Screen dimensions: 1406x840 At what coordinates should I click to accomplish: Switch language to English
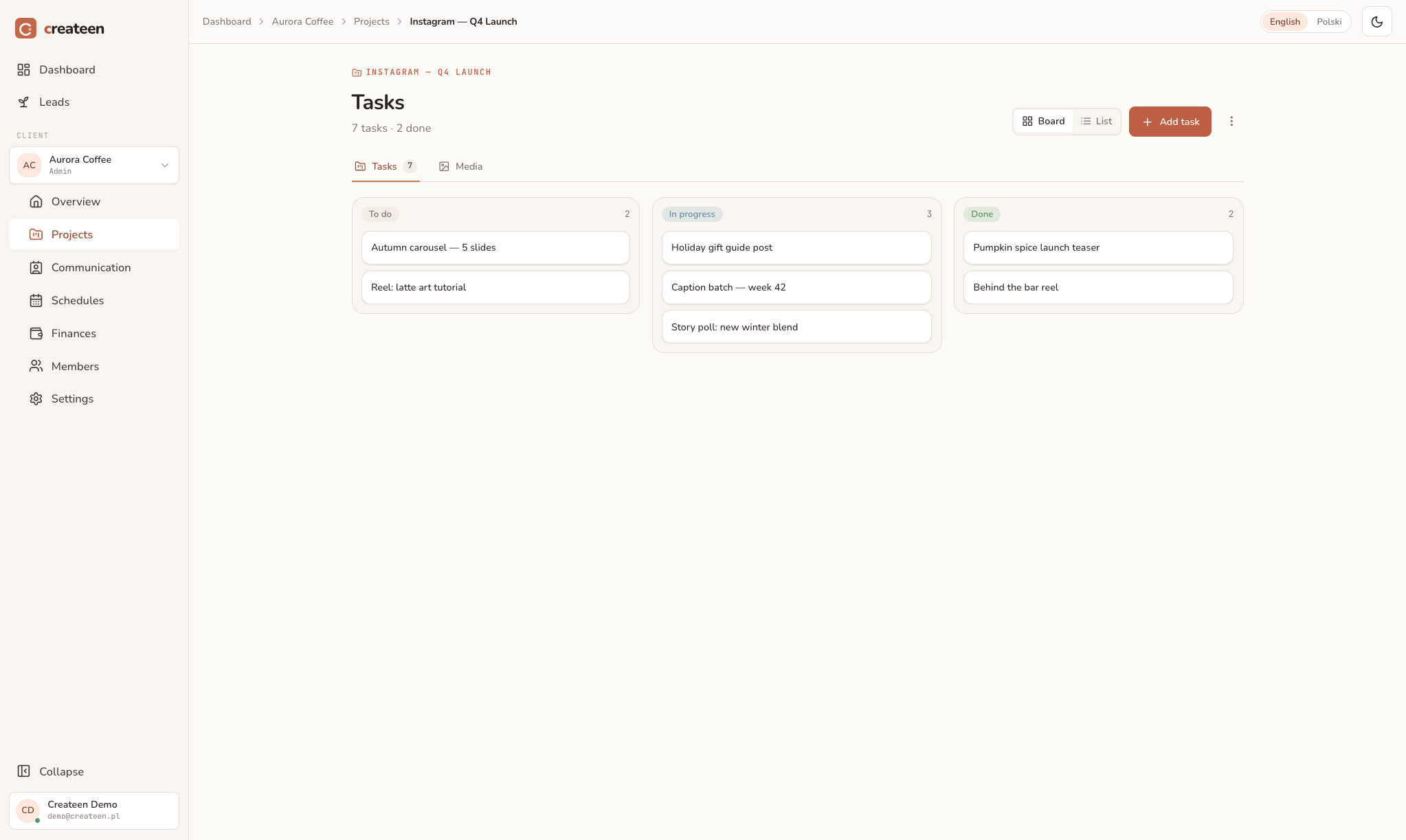(1284, 21)
